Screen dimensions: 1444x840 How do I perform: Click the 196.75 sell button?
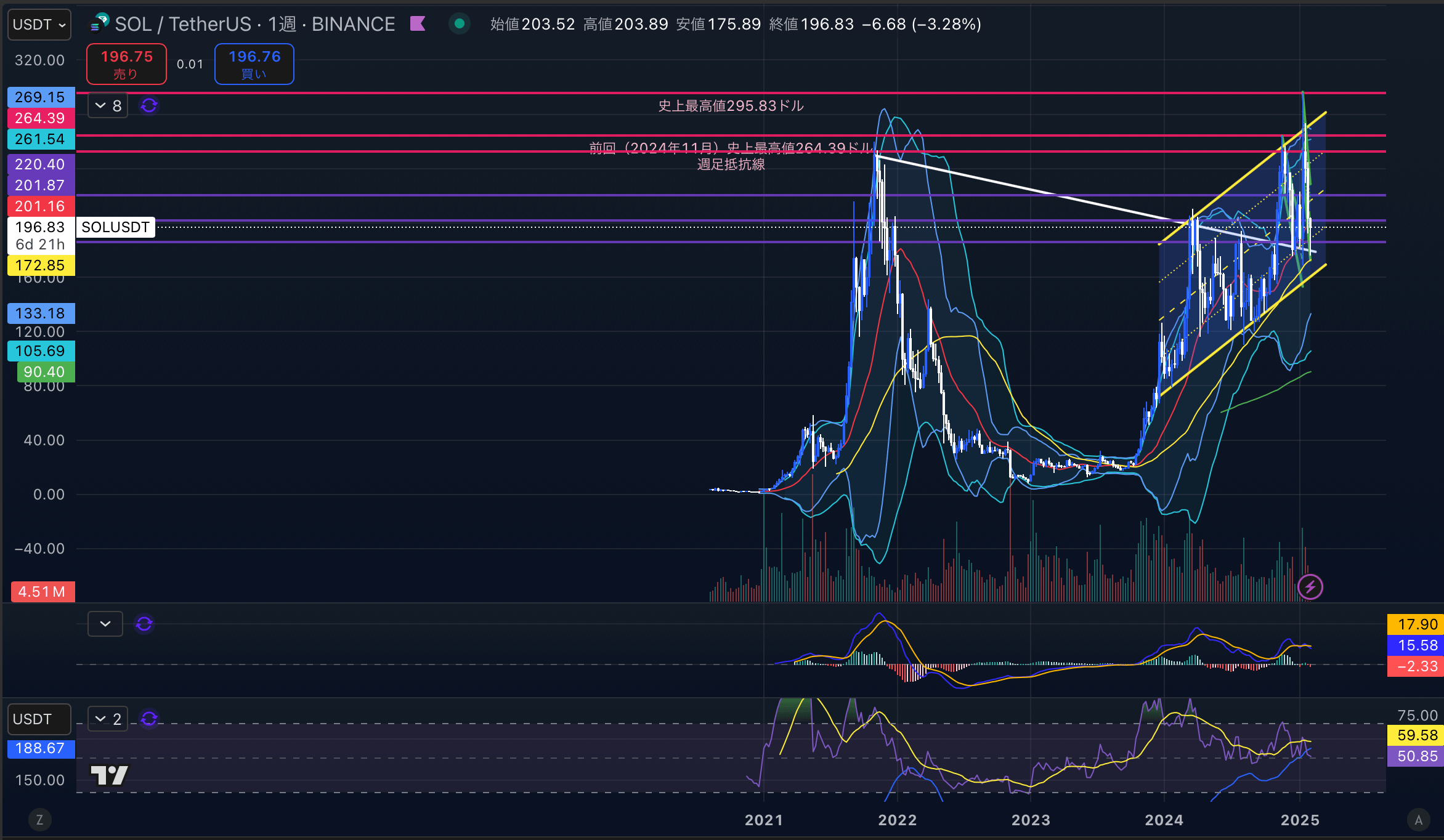click(x=126, y=64)
